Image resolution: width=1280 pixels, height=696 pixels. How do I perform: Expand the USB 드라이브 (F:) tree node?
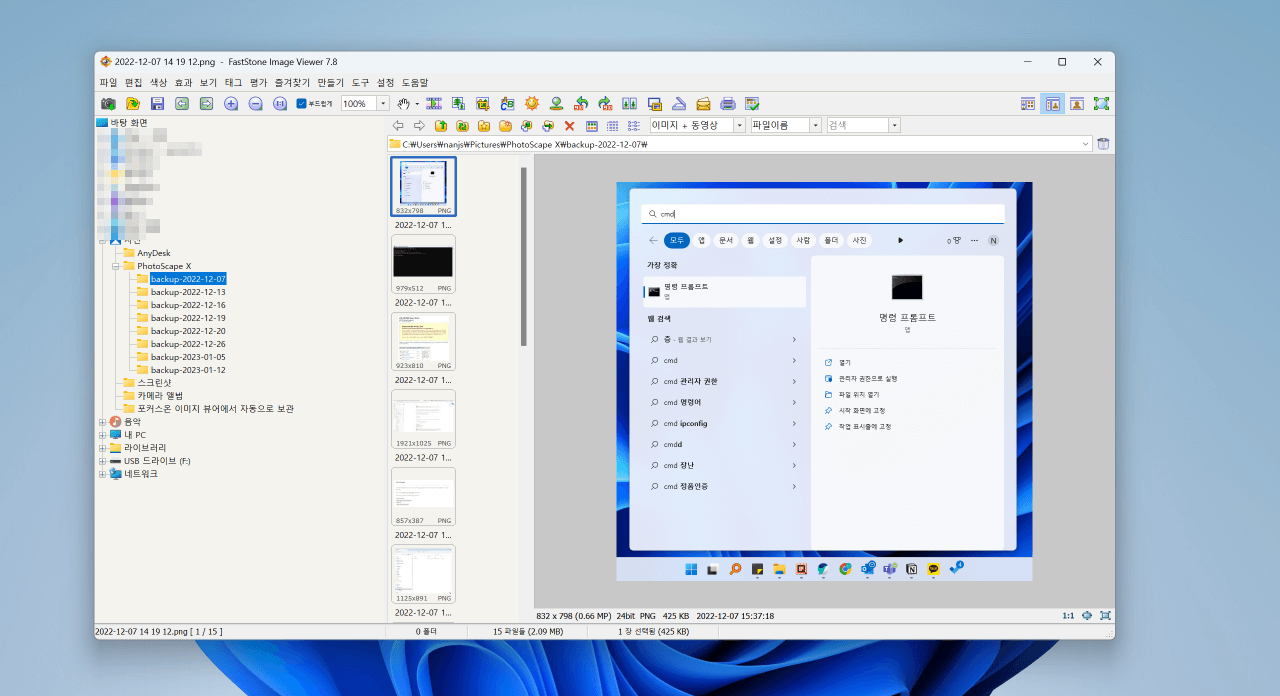click(102, 461)
